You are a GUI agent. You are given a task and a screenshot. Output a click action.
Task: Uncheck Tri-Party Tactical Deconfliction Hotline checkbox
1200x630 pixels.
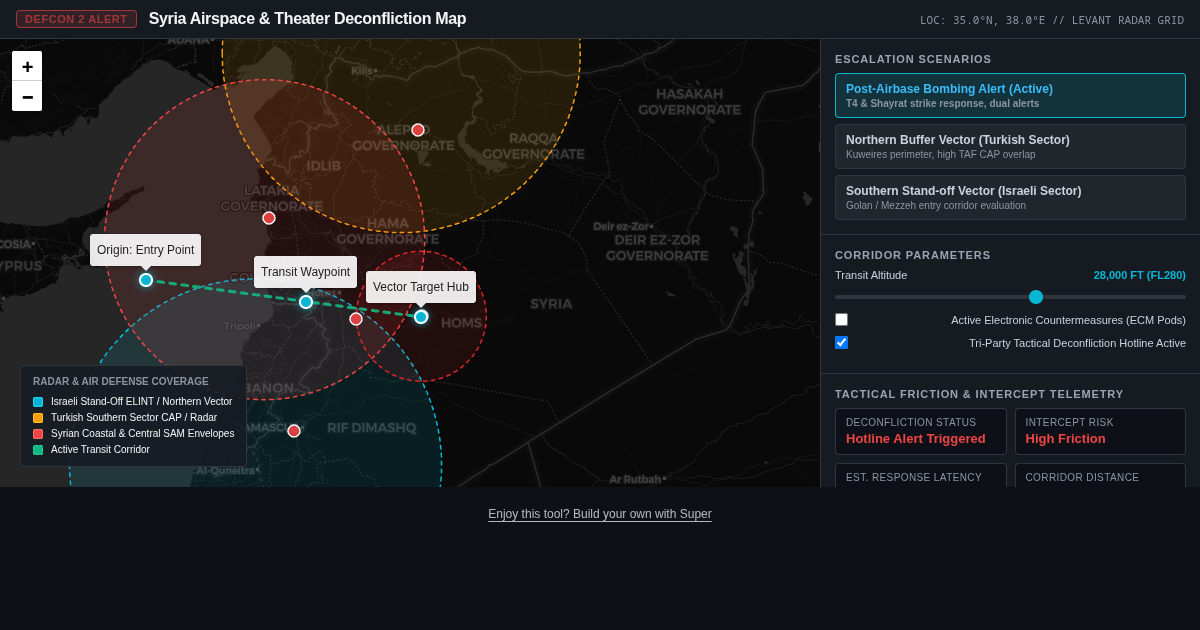(x=841, y=343)
